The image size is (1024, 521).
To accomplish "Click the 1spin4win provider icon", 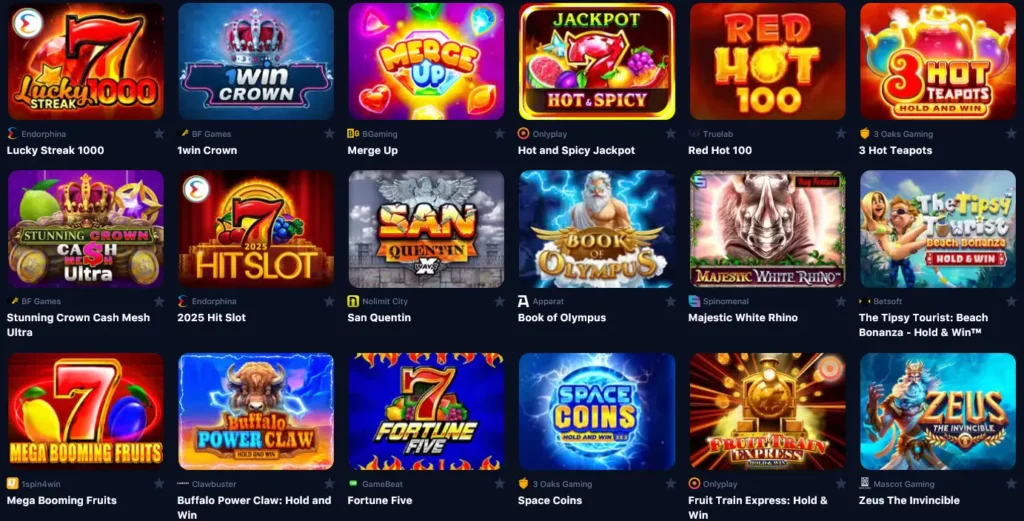I will click(x=12, y=484).
